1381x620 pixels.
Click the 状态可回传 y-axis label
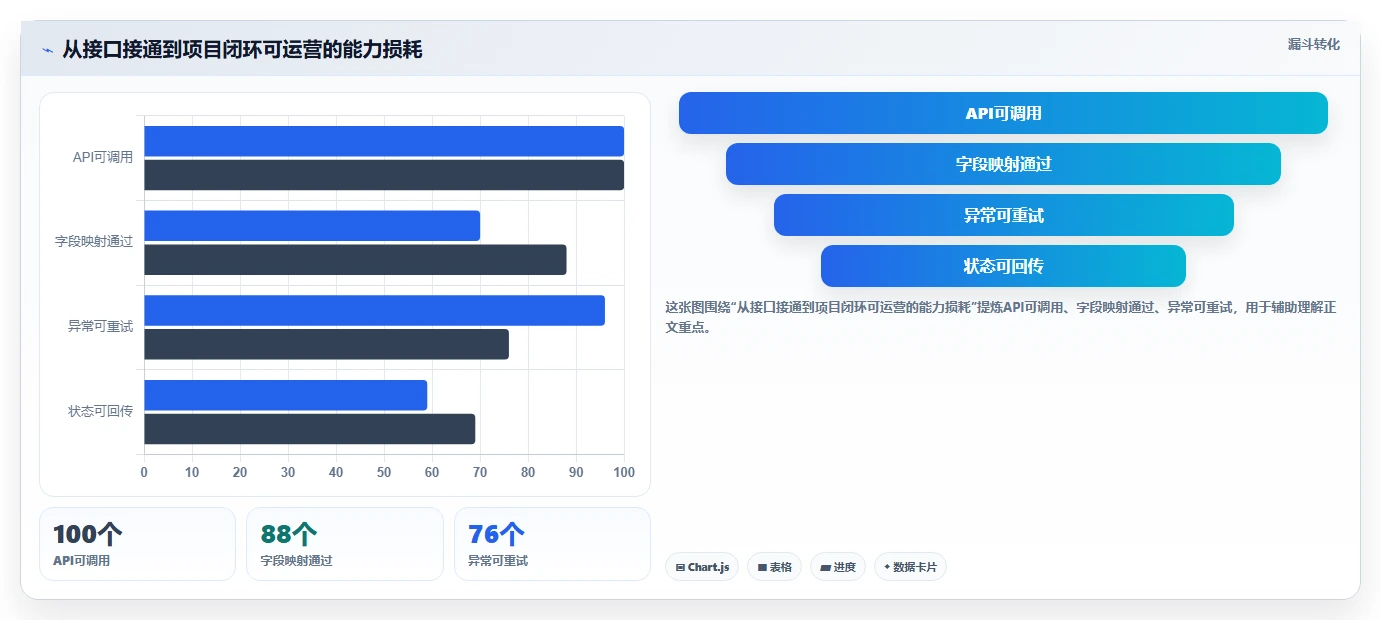click(100, 411)
